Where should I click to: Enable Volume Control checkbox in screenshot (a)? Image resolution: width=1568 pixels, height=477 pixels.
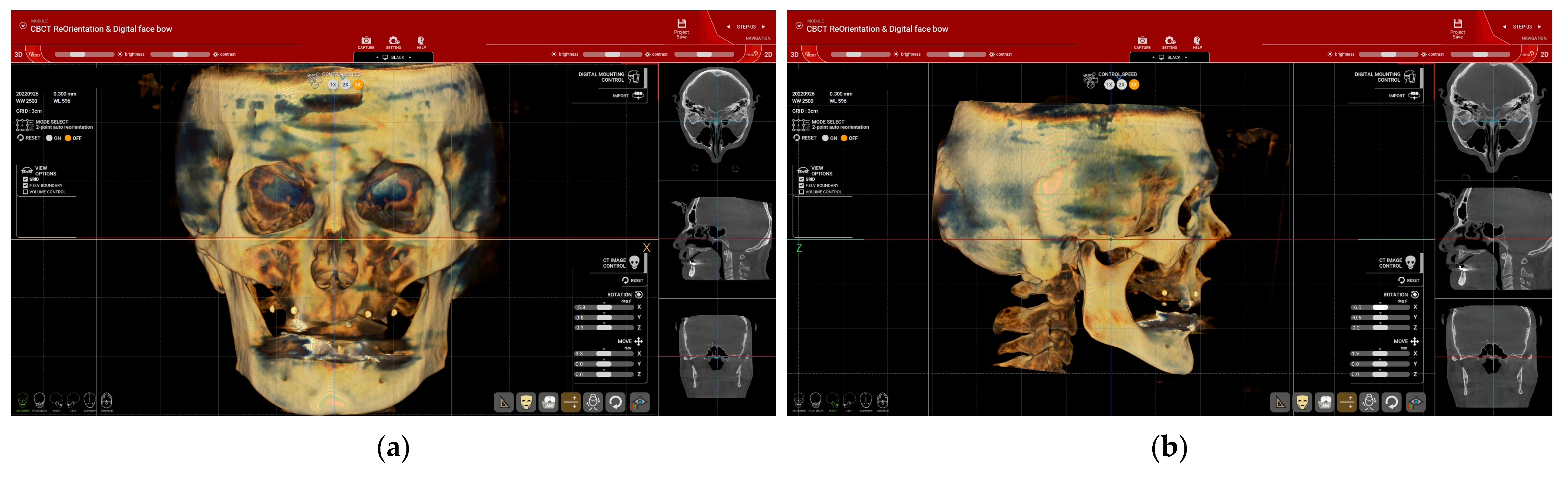click(25, 192)
